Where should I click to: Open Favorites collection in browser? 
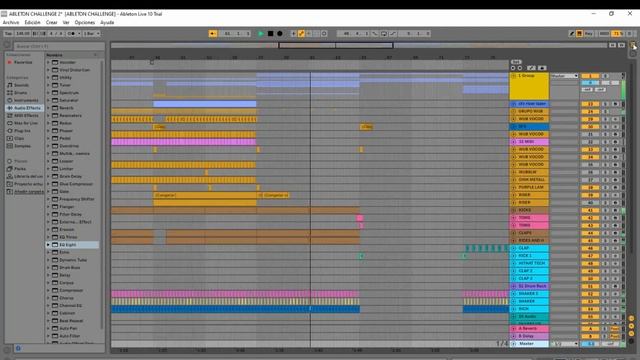[x=23, y=62]
